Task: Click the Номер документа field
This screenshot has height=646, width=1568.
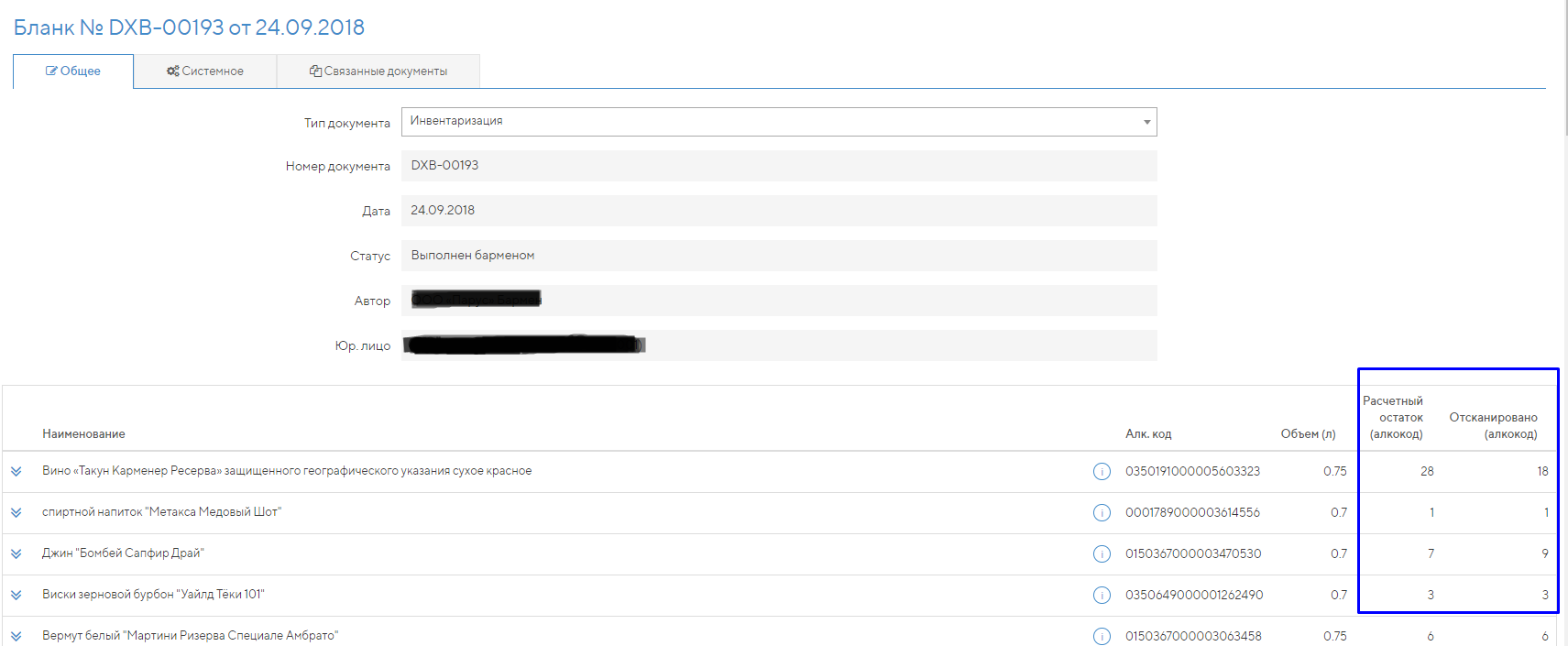Action: 778,166
